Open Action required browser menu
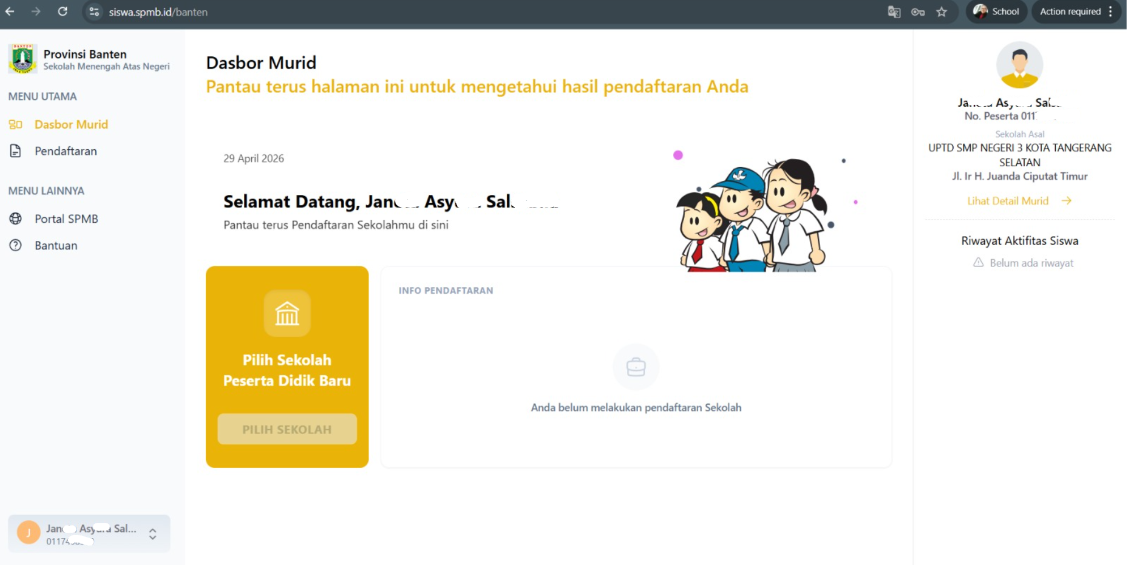Image resolution: width=1127 pixels, height=565 pixels. click(x=1076, y=12)
